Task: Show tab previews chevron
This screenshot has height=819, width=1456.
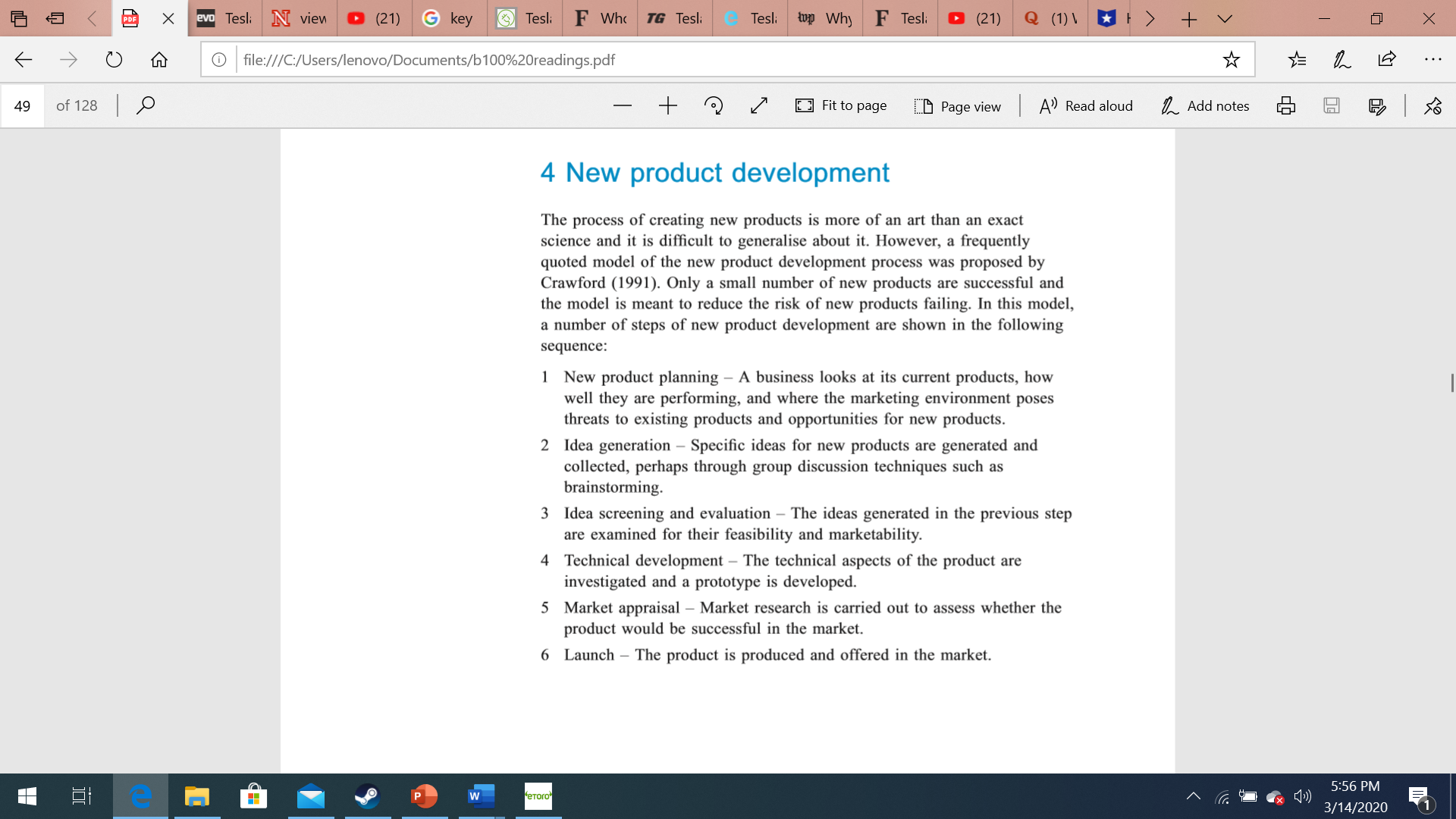Action: pos(1225,19)
